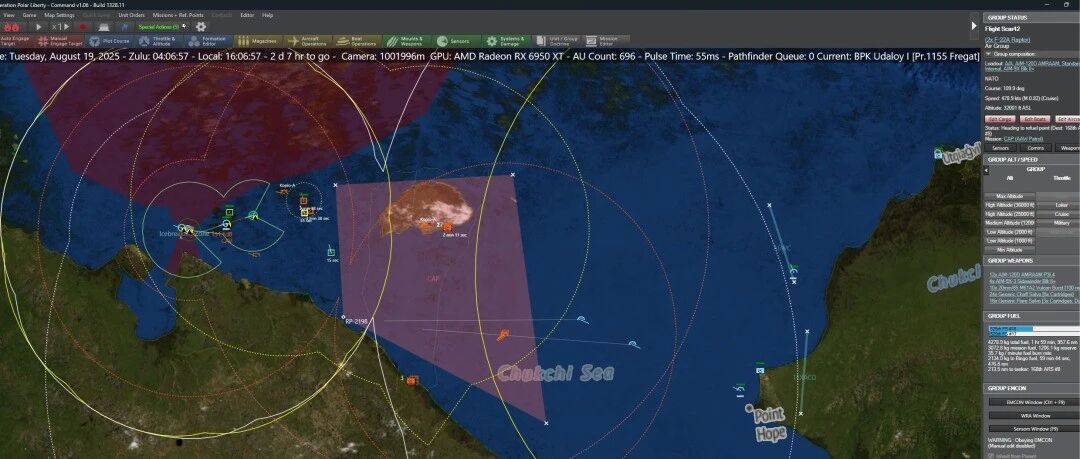Open the Help menu
Viewport: 1080px width, 459px height.
tap(267, 14)
